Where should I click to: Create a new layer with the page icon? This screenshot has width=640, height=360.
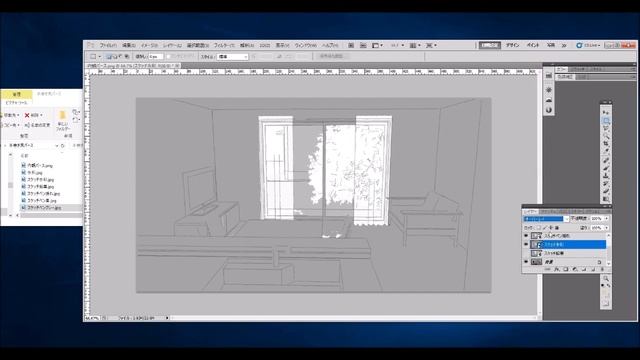(x=593, y=269)
